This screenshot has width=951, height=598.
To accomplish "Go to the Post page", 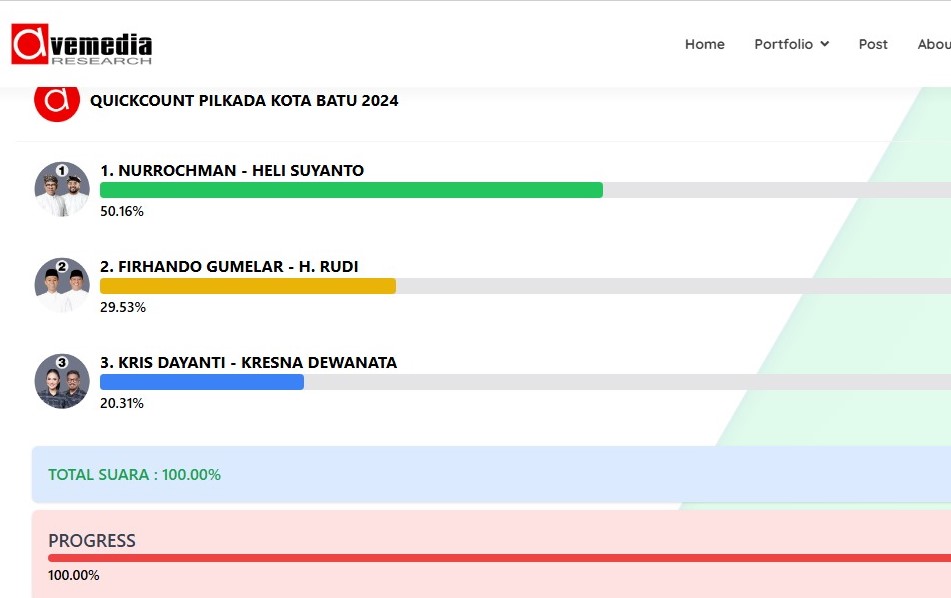I will click(x=873, y=44).
